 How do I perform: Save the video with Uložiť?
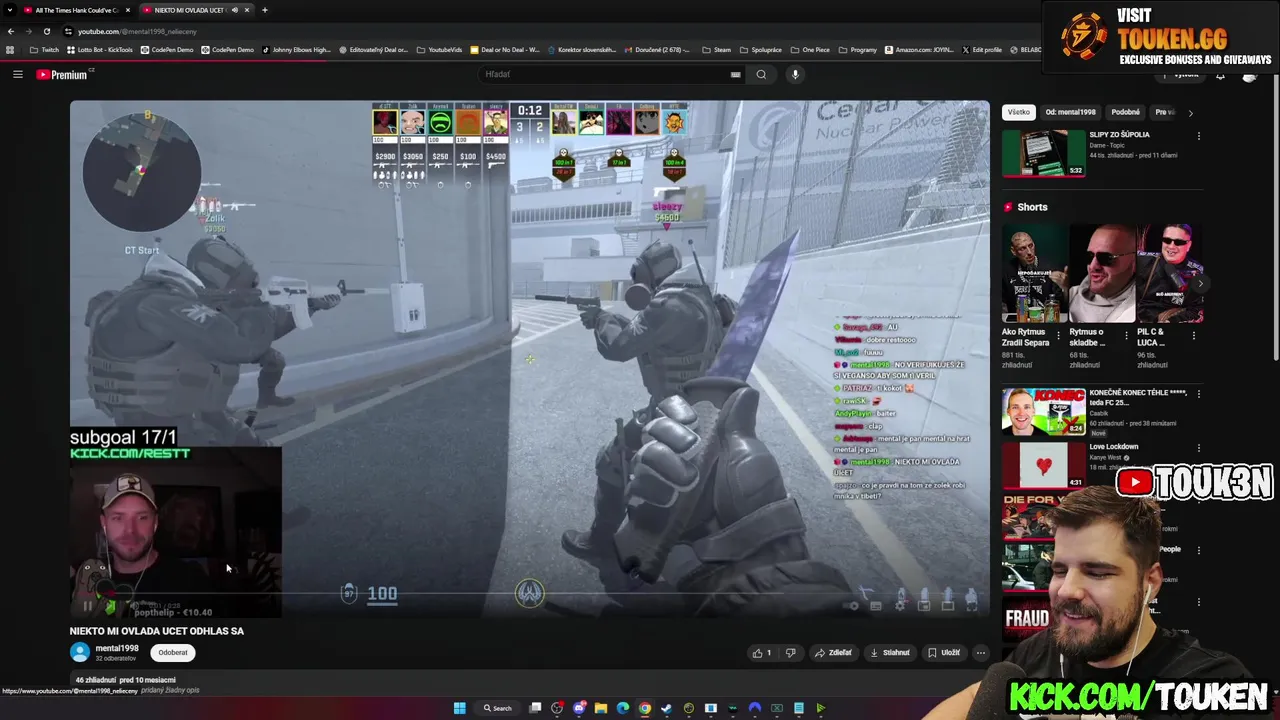pos(944,653)
